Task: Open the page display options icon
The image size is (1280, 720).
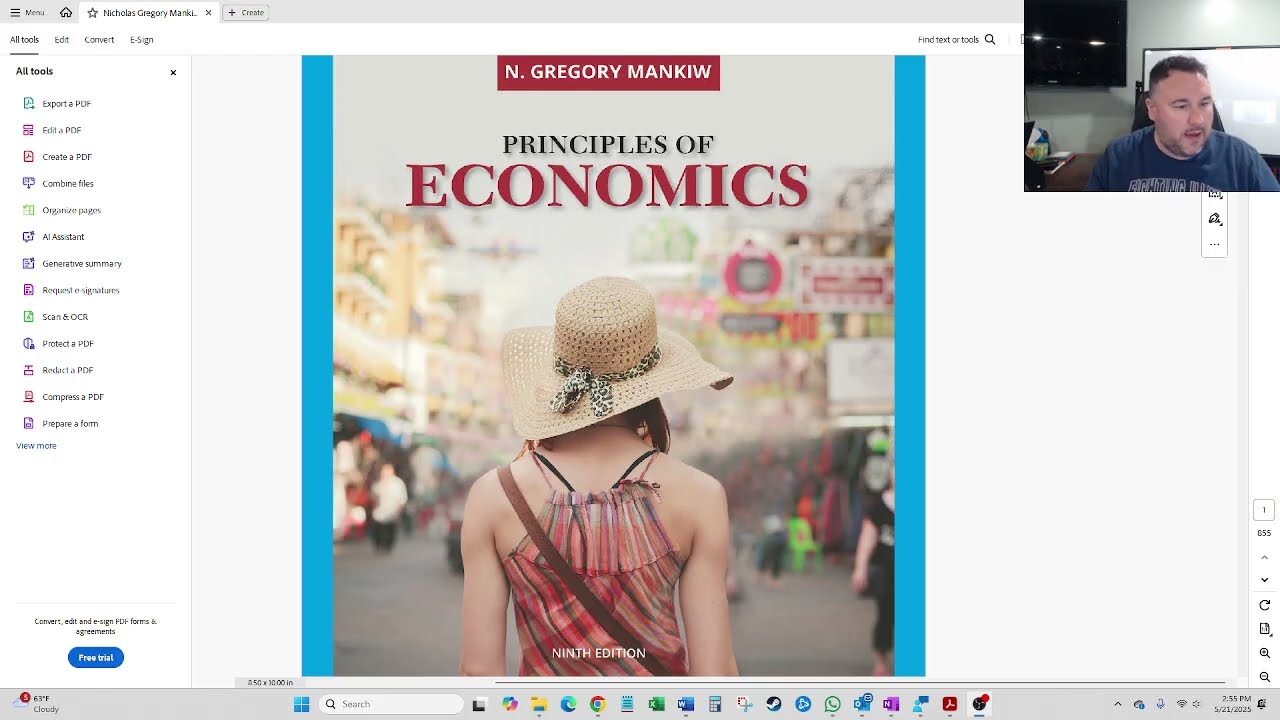Action: [1264, 629]
